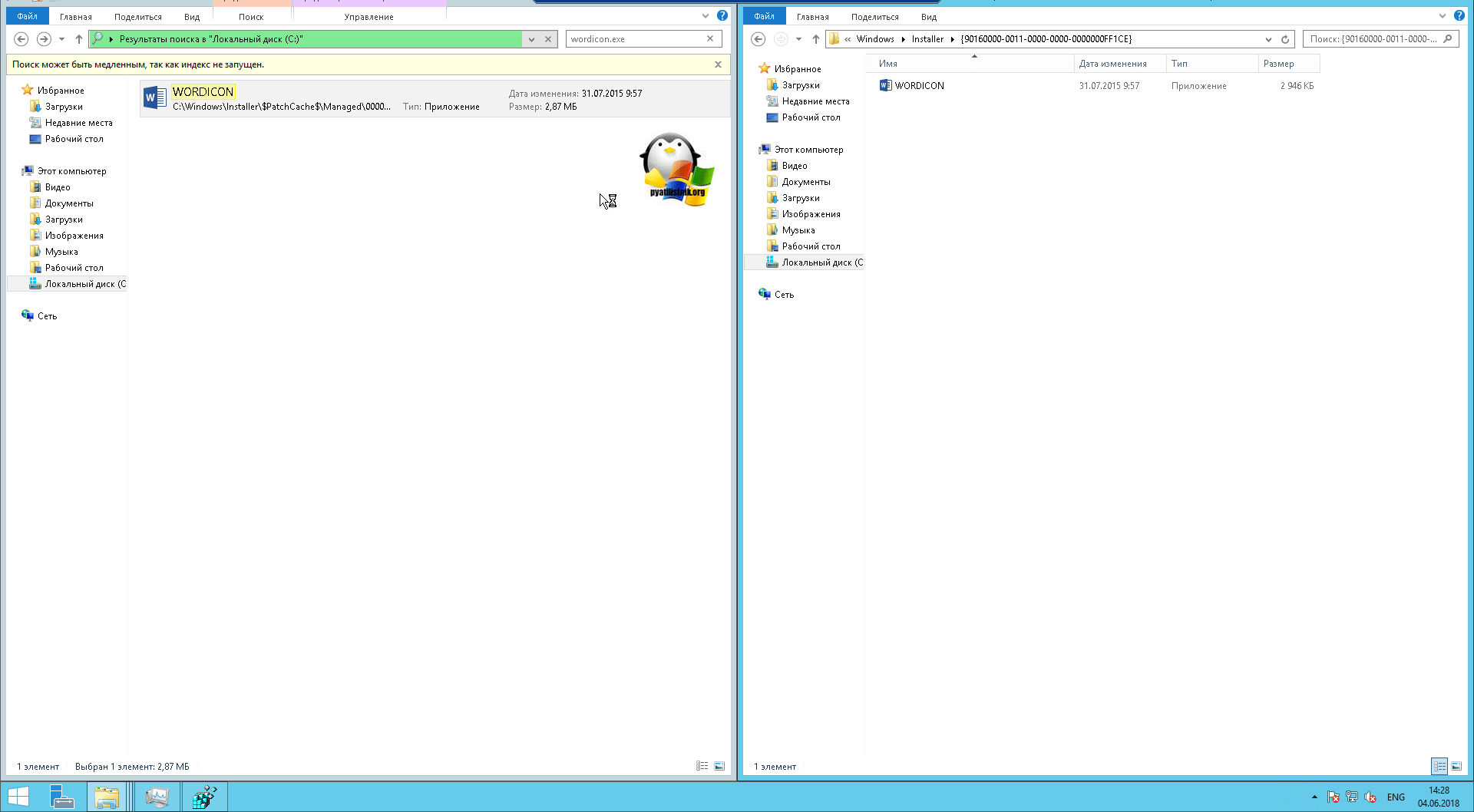Click Installer in the right window breadcrumb
The height and width of the screenshot is (812, 1474).
(x=927, y=39)
